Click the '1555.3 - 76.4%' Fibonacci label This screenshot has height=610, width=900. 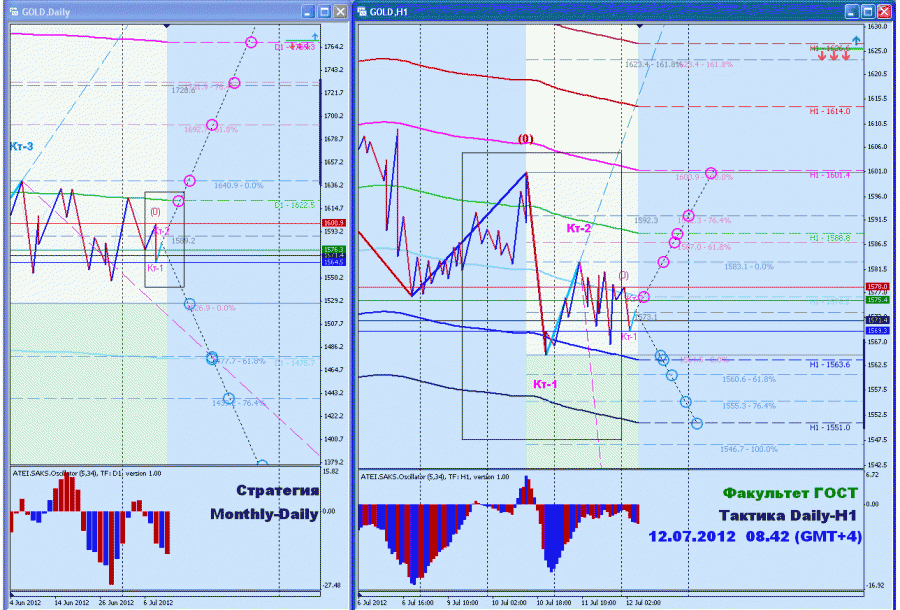coord(748,406)
